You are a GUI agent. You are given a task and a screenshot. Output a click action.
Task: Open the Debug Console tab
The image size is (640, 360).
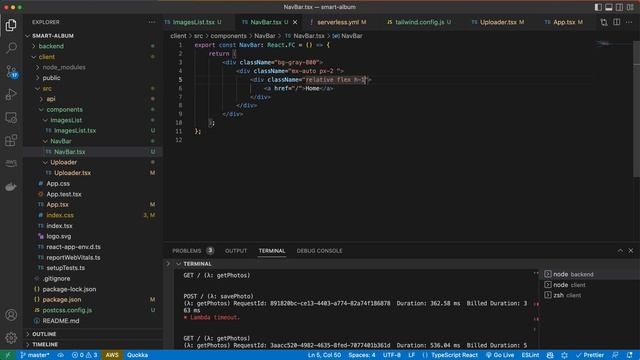(320, 251)
